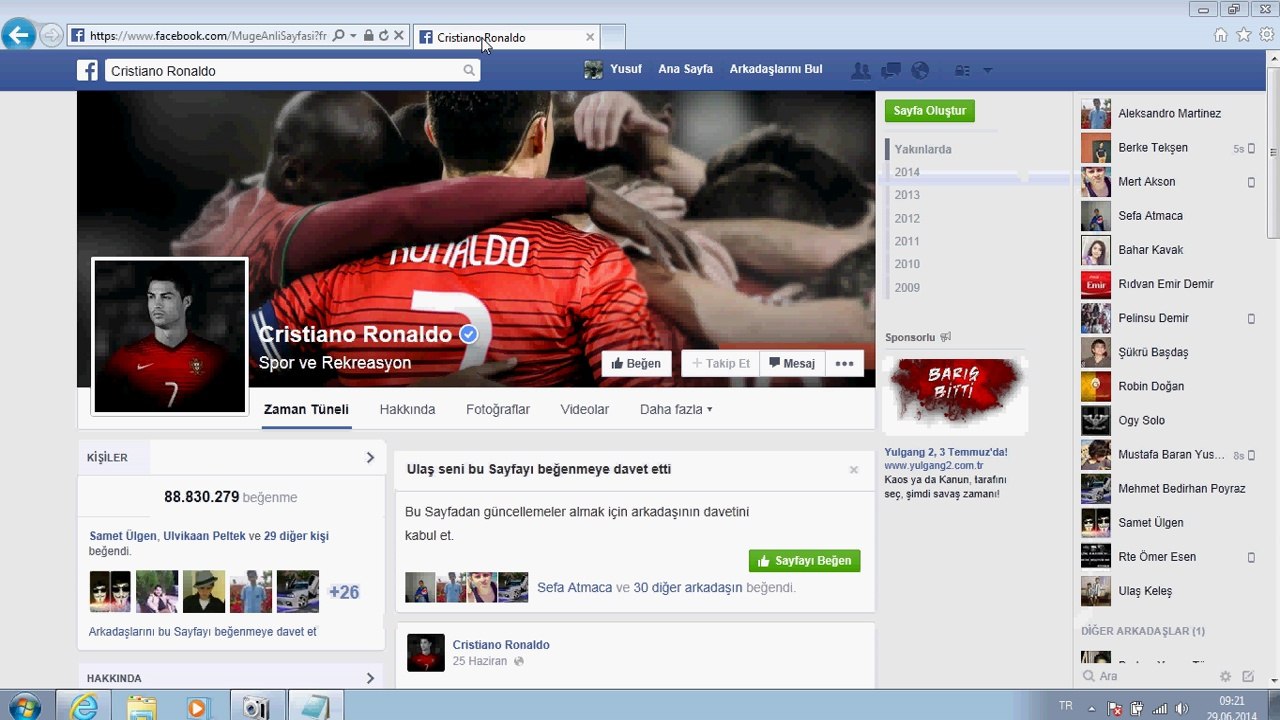Dismiss the page invitation card
The width and height of the screenshot is (1280, 720).
tap(854, 470)
